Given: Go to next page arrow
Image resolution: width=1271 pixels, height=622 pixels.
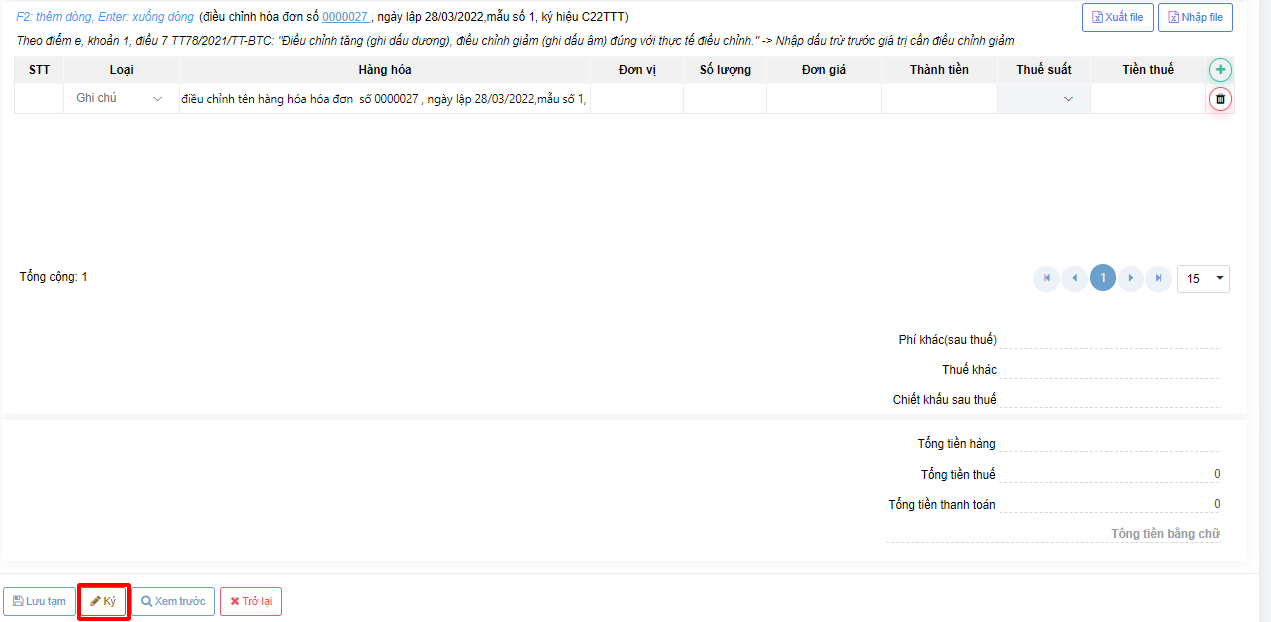Looking at the screenshot, I should click(1130, 278).
